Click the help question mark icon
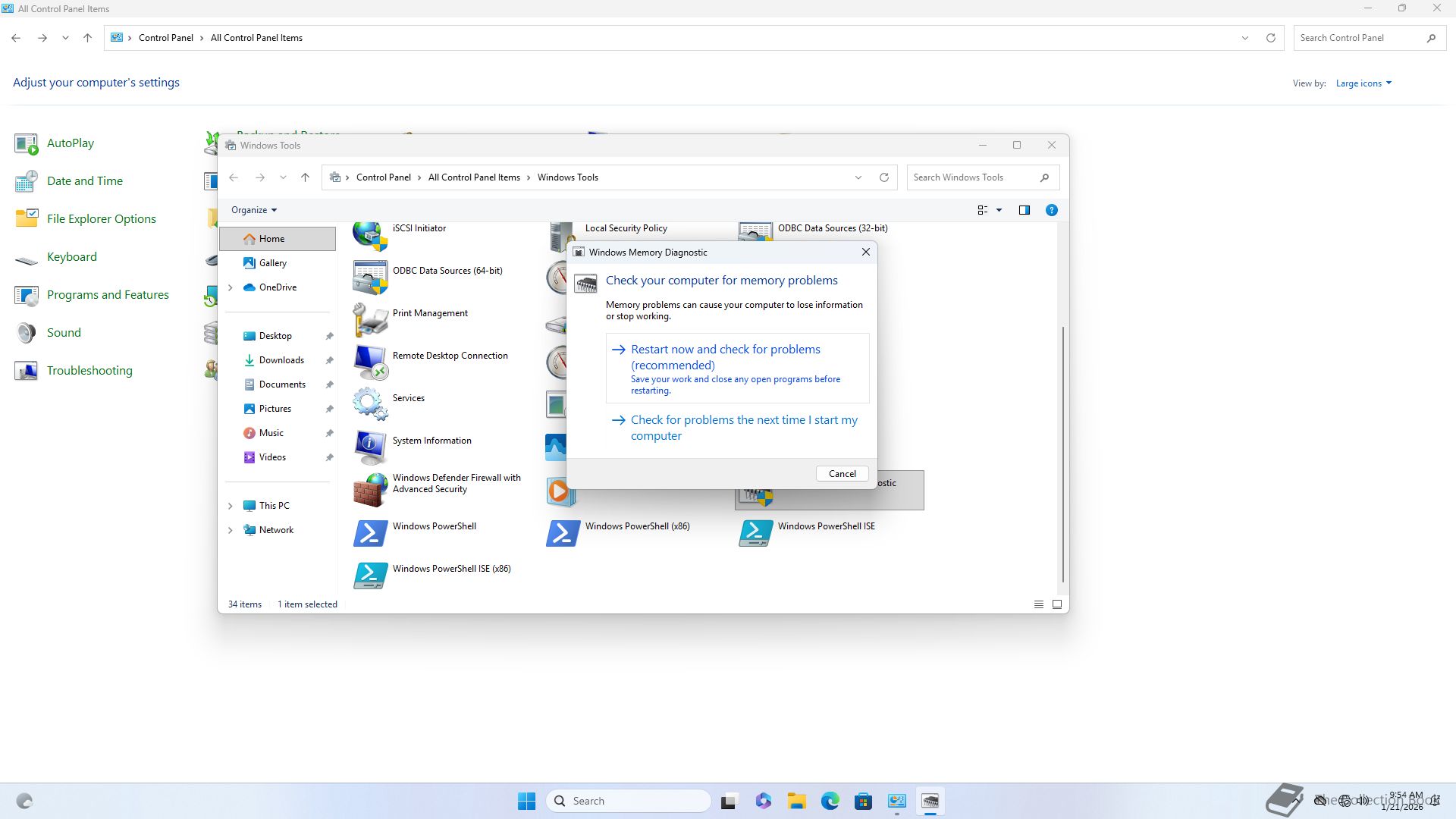The height and width of the screenshot is (819, 1456). click(x=1051, y=210)
